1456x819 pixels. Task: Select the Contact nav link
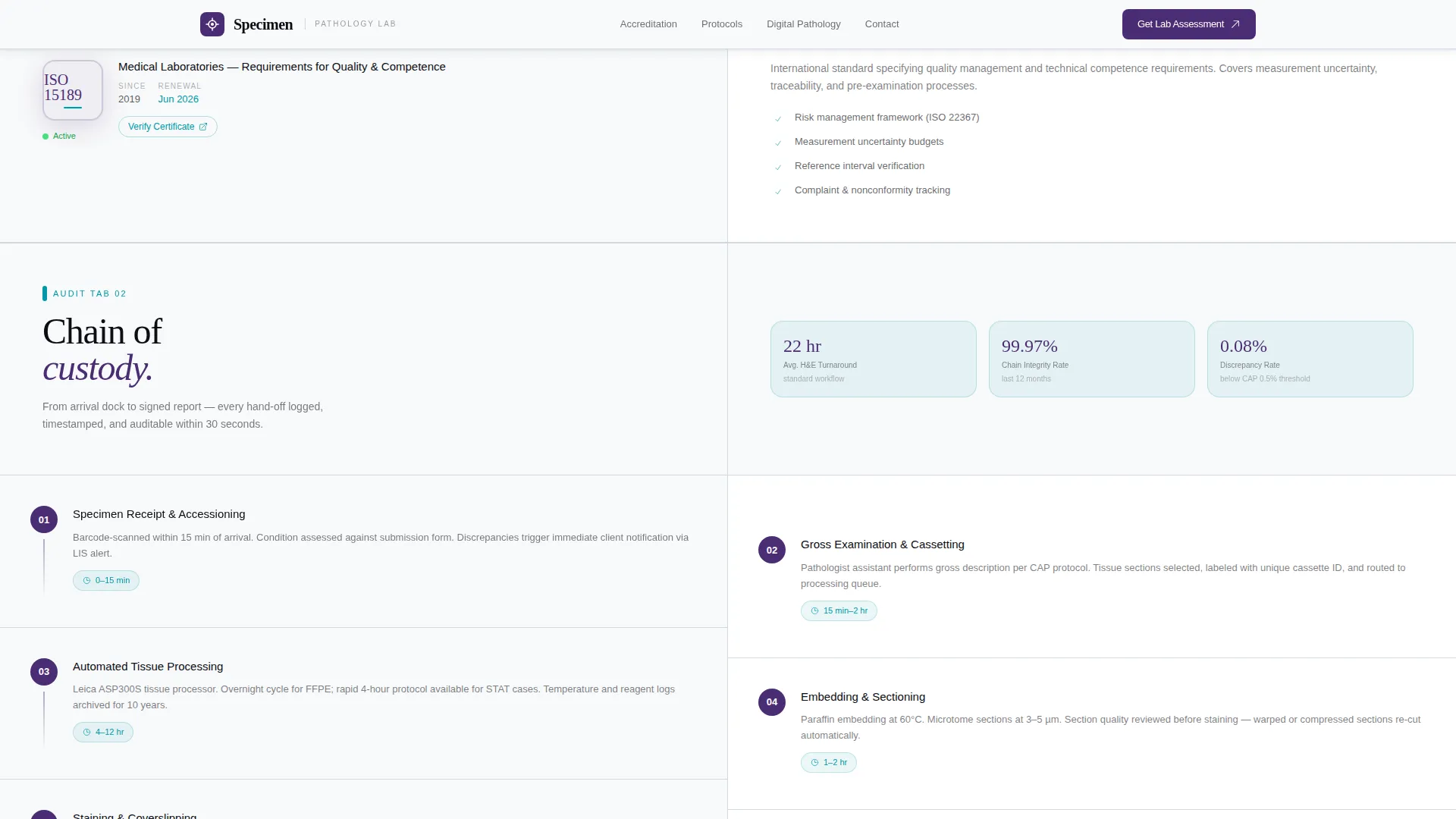pos(882,24)
